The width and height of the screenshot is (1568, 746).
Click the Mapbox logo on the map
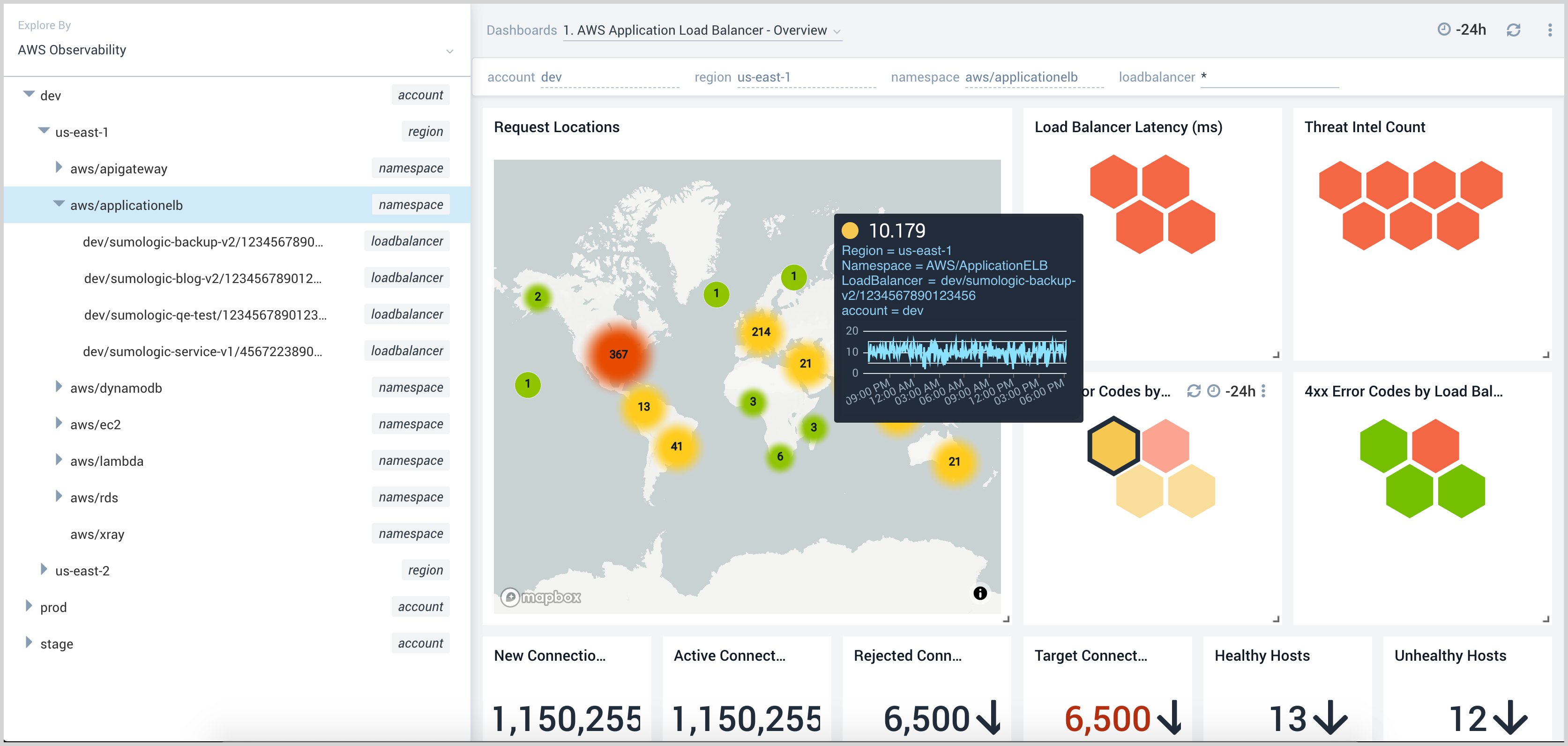coord(540,597)
